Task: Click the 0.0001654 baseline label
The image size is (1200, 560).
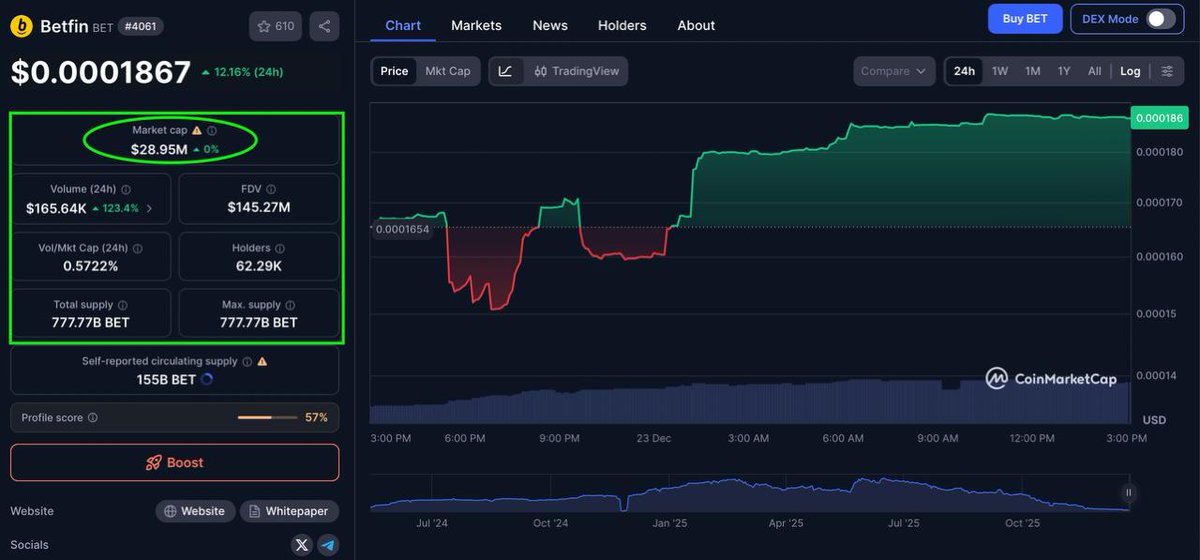Action: 402,229
